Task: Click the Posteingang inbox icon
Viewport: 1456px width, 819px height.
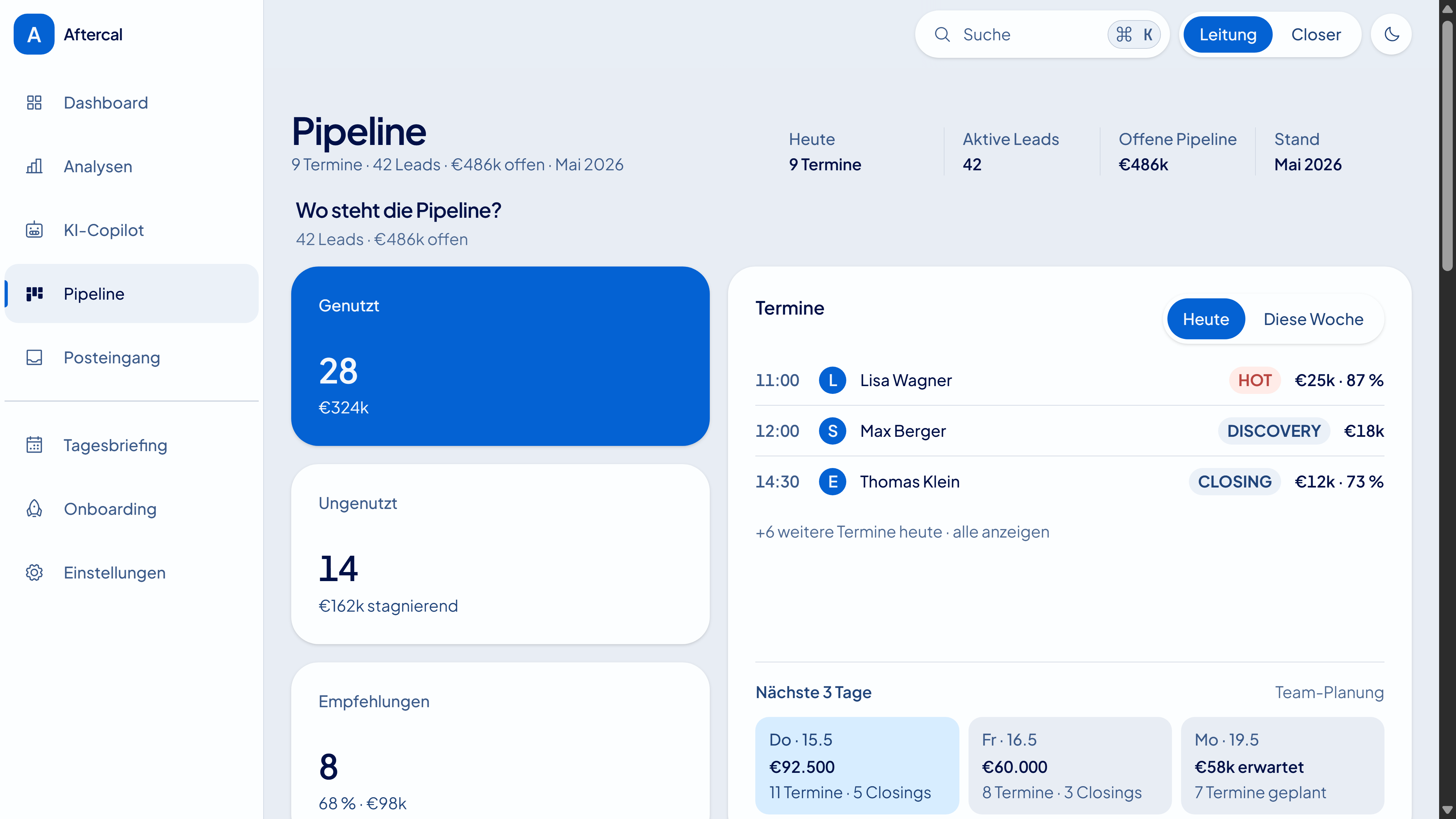Action: pyautogui.click(x=34, y=357)
